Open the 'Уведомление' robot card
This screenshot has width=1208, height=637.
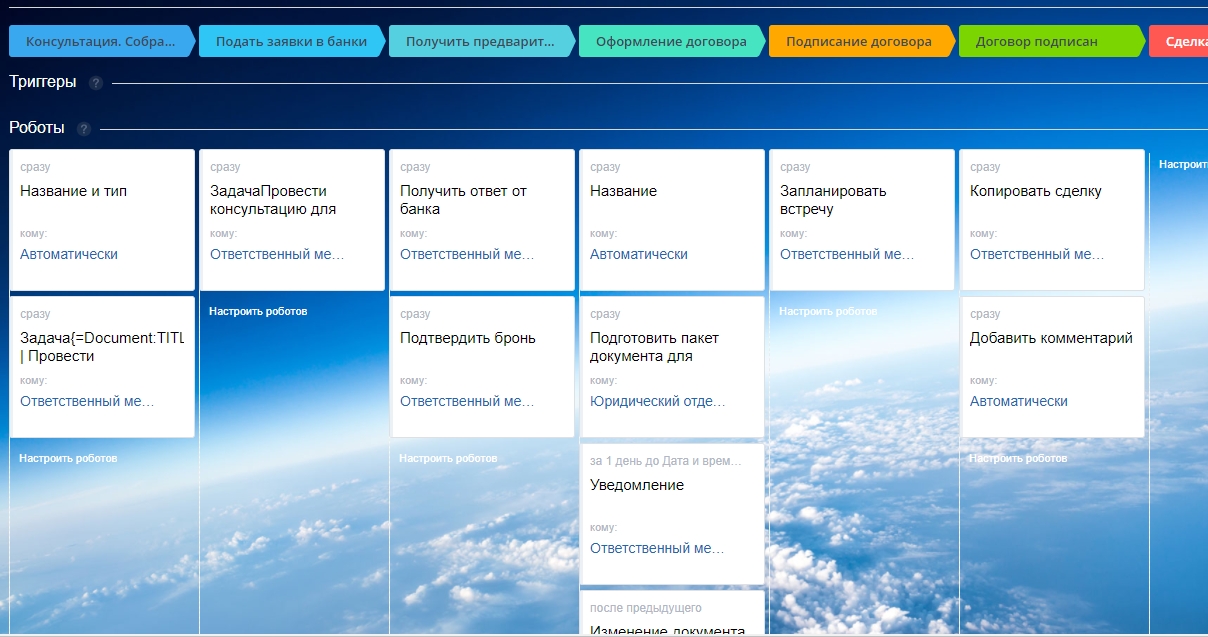(636, 485)
